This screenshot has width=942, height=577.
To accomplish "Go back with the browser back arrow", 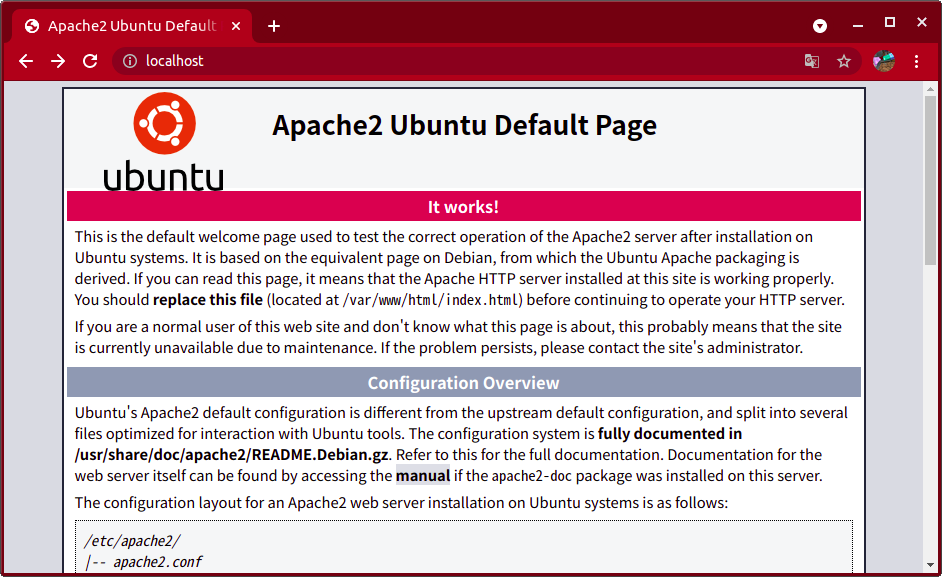I will coord(26,61).
